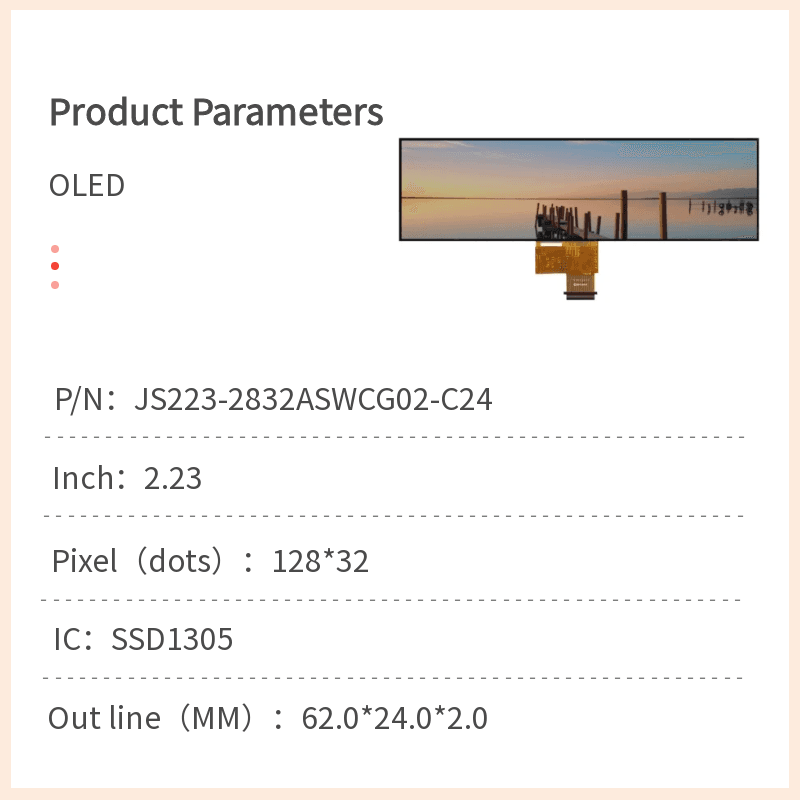The height and width of the screenshot is (800, 800).
Task: Click the top pagination dot
Action: click(55, 249)
